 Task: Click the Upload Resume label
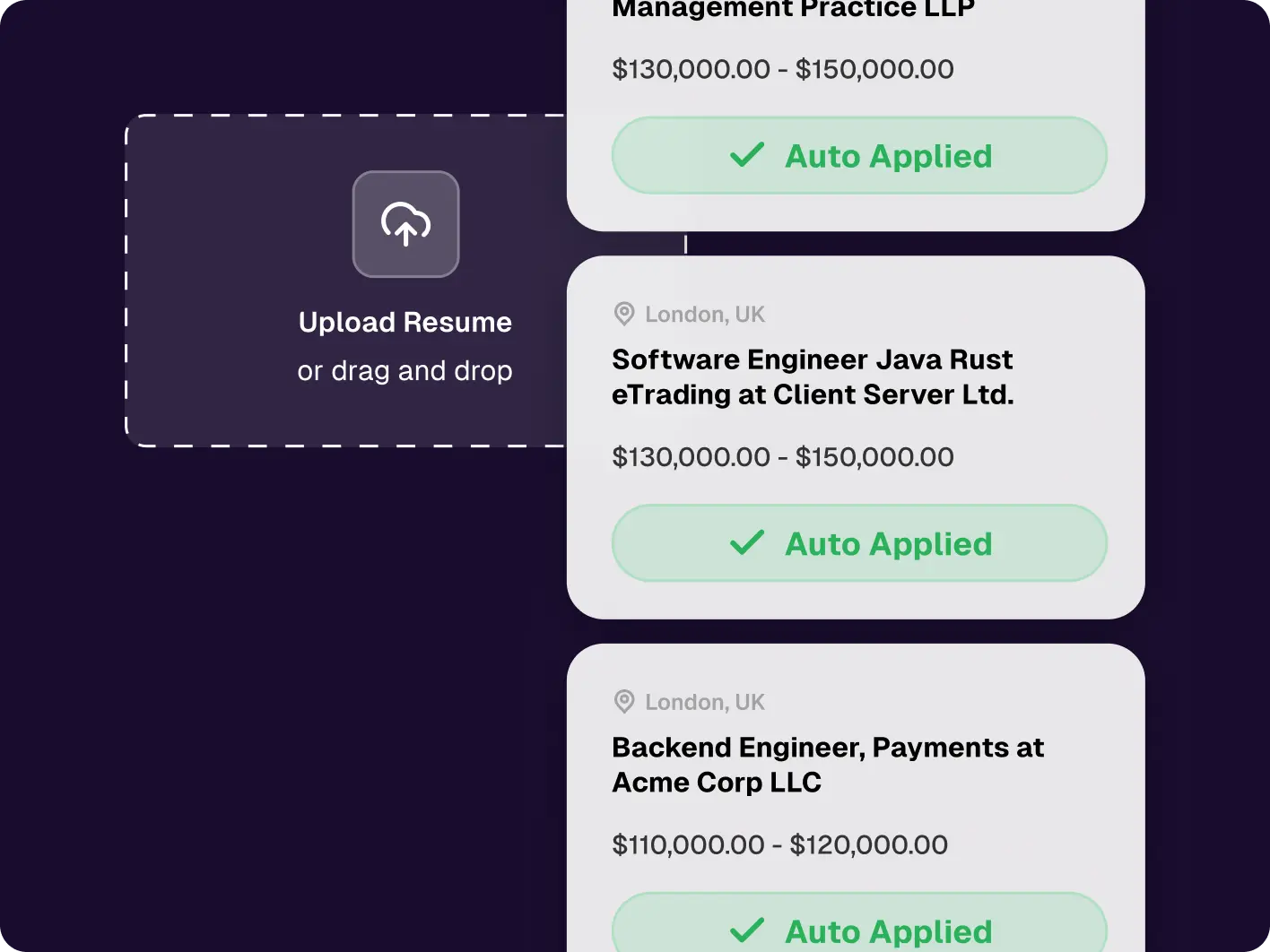click(405, 322)
